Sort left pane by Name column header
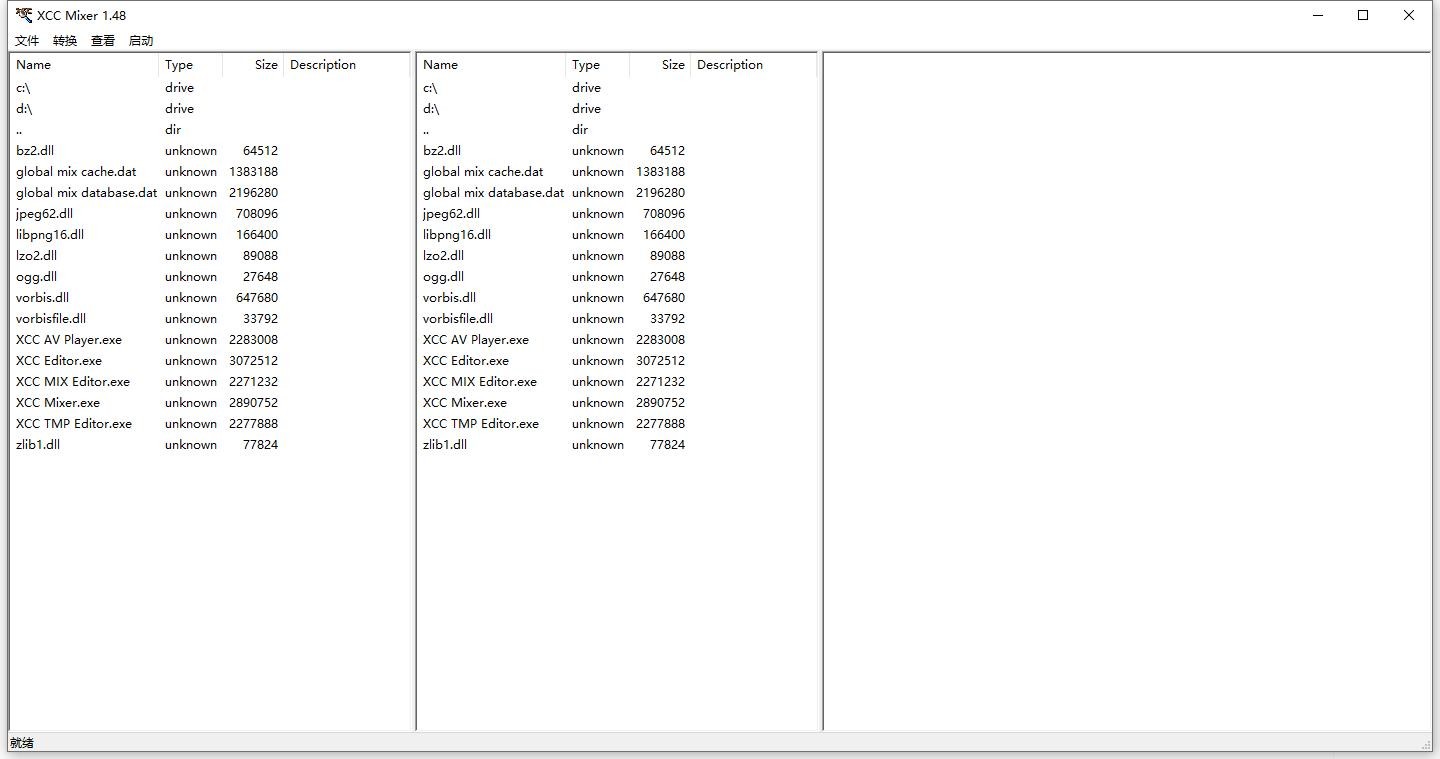The image size is (1440, 759). click(x=84, y=65)
